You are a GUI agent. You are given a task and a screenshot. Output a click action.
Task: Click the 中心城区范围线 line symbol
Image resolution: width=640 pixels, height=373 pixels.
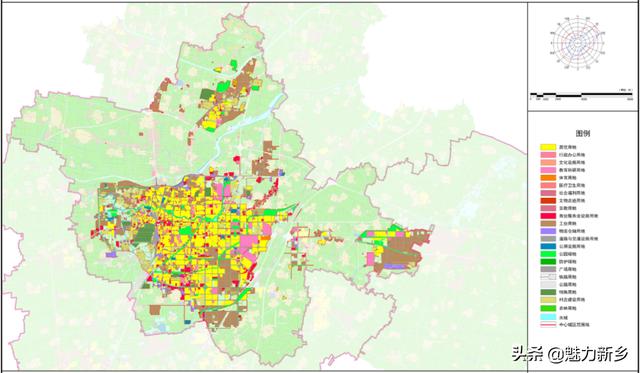548,325
